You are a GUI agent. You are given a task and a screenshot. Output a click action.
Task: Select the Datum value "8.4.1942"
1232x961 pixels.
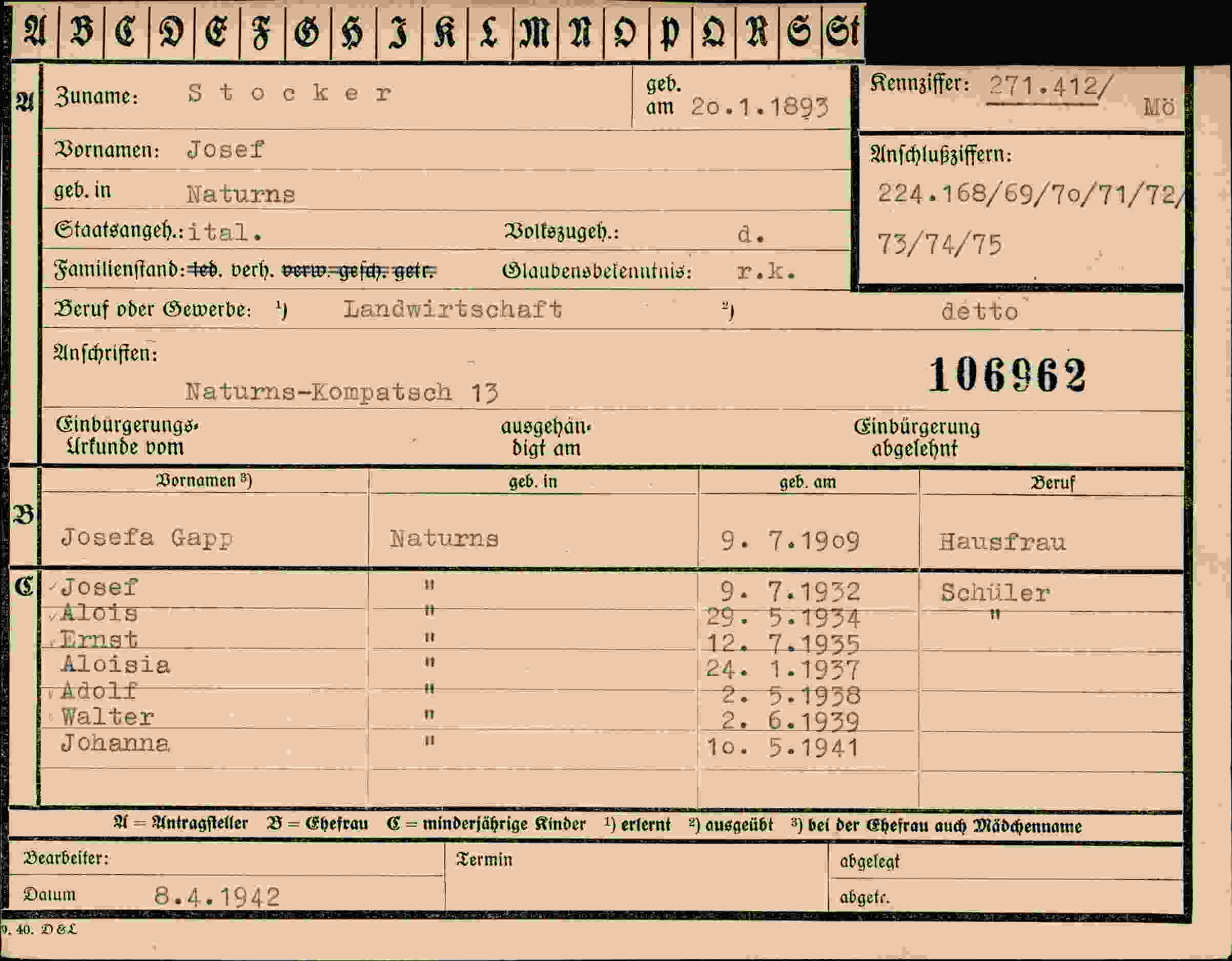[217, 896]
